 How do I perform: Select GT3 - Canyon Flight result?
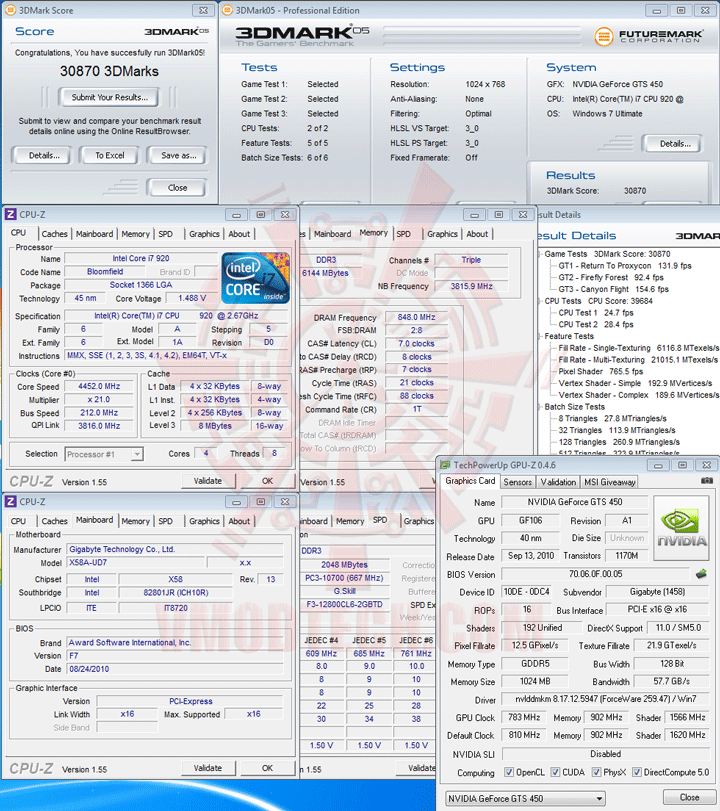pyautogui.click(x=613, y=289)
